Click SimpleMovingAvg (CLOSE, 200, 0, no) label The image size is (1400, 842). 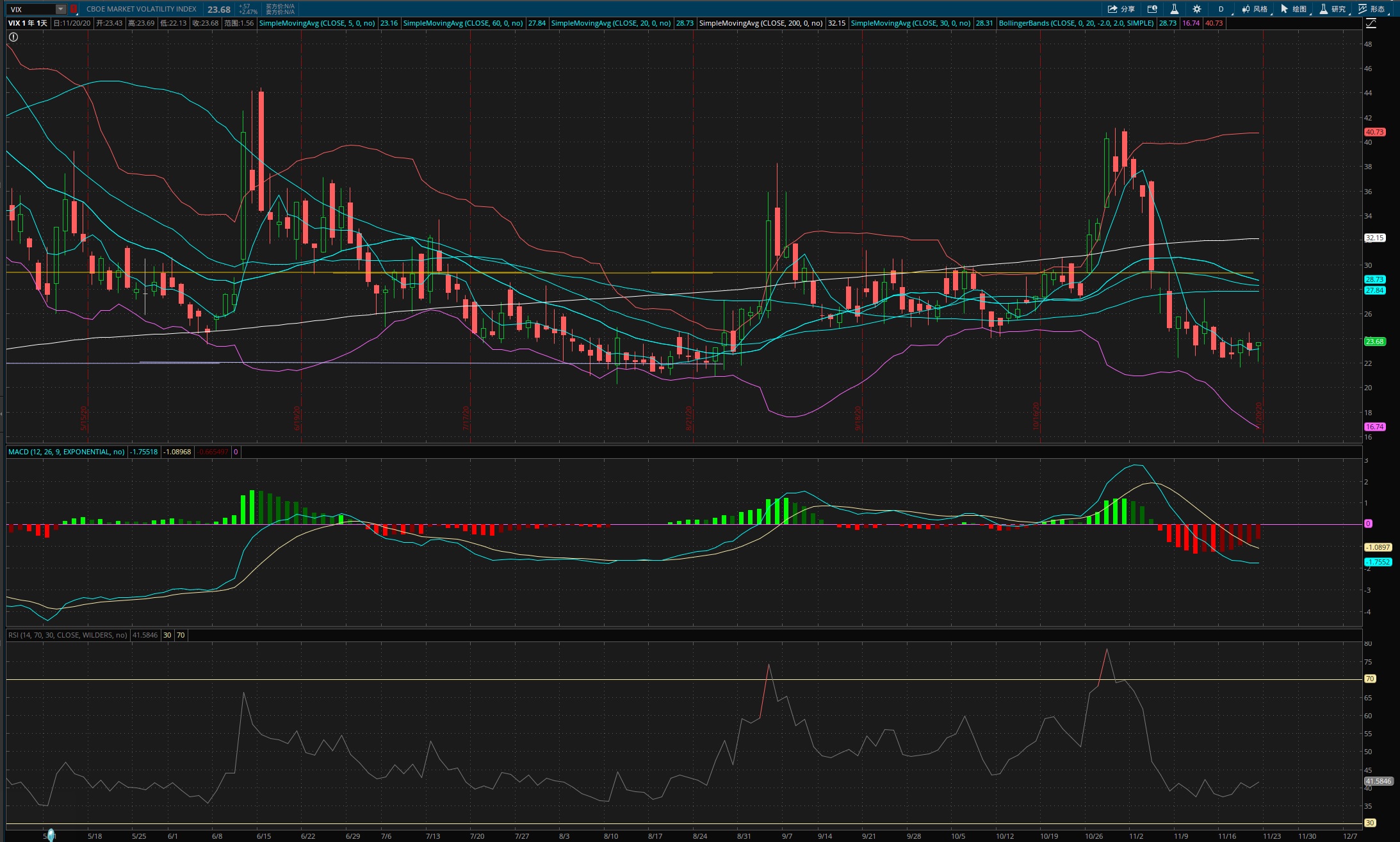pyautogui.click(x=761, y=23)
